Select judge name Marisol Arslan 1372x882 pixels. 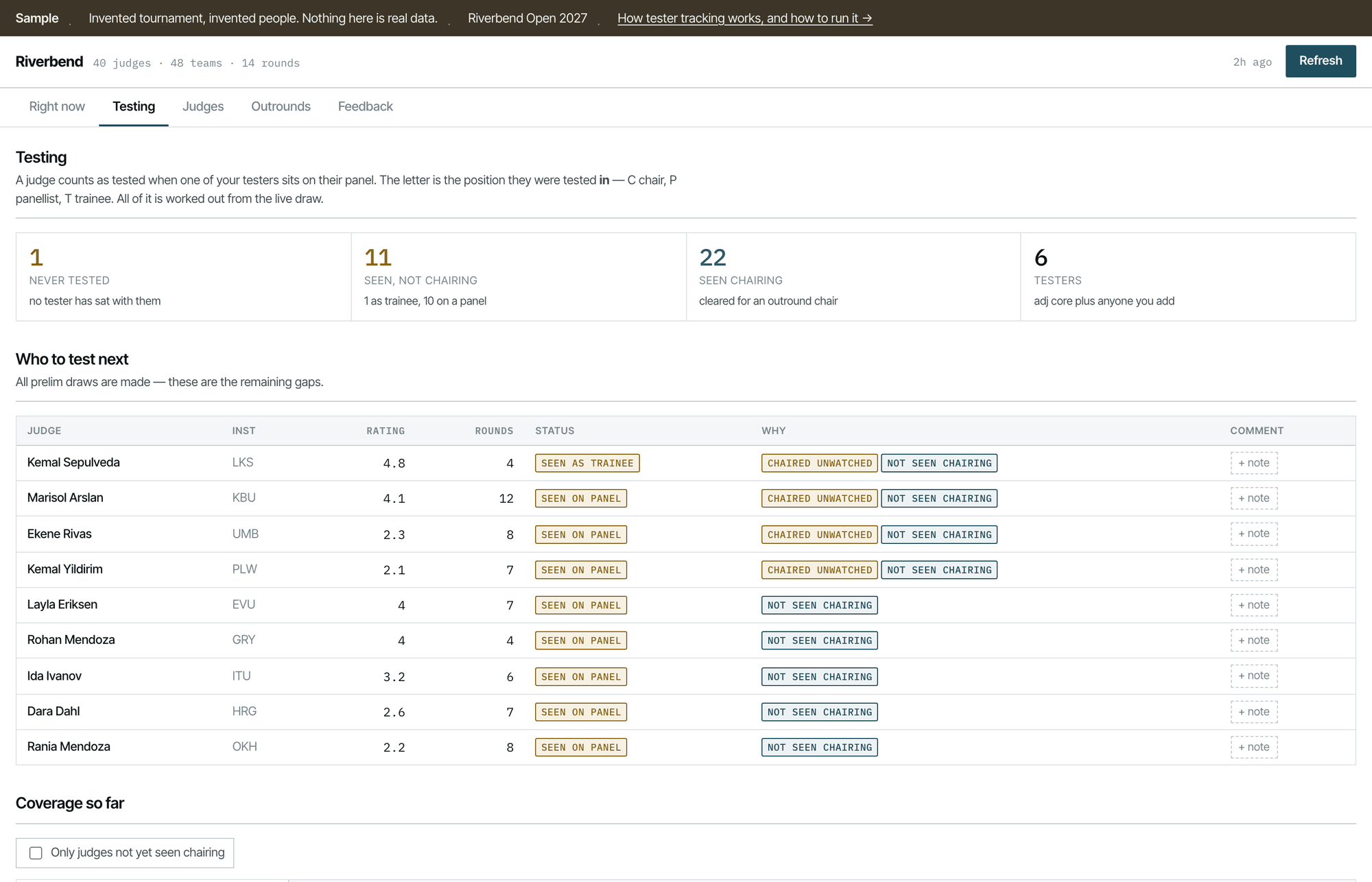click(65, 497)
